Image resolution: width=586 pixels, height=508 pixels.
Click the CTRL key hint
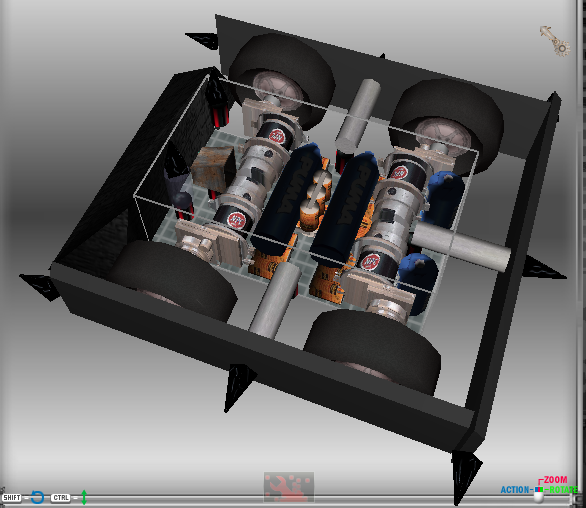[61, 498]
